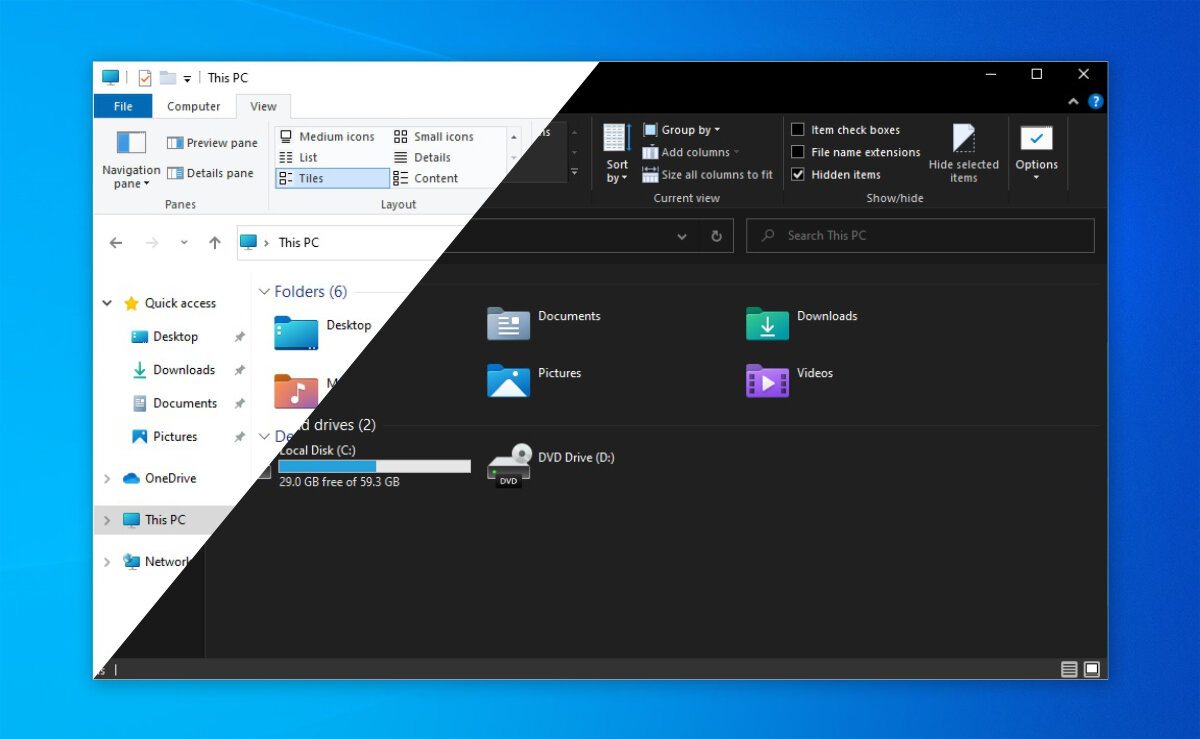Open the Documents folder icon
The image size is (1200, 739).
click(508, 324)
